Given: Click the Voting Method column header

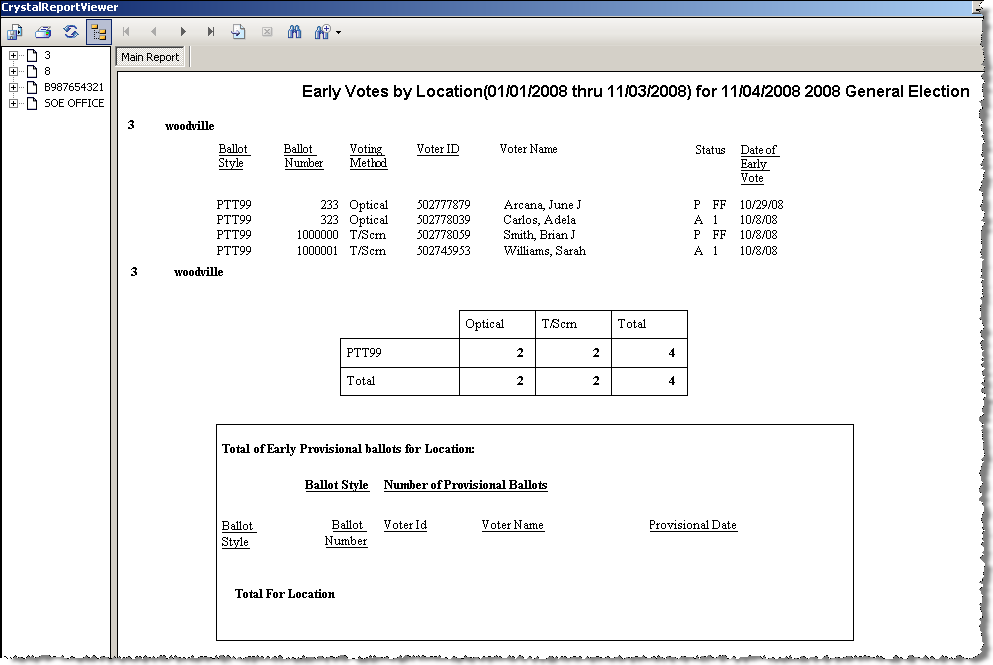Looking at the screenshot, I should (x=368, y=156).
